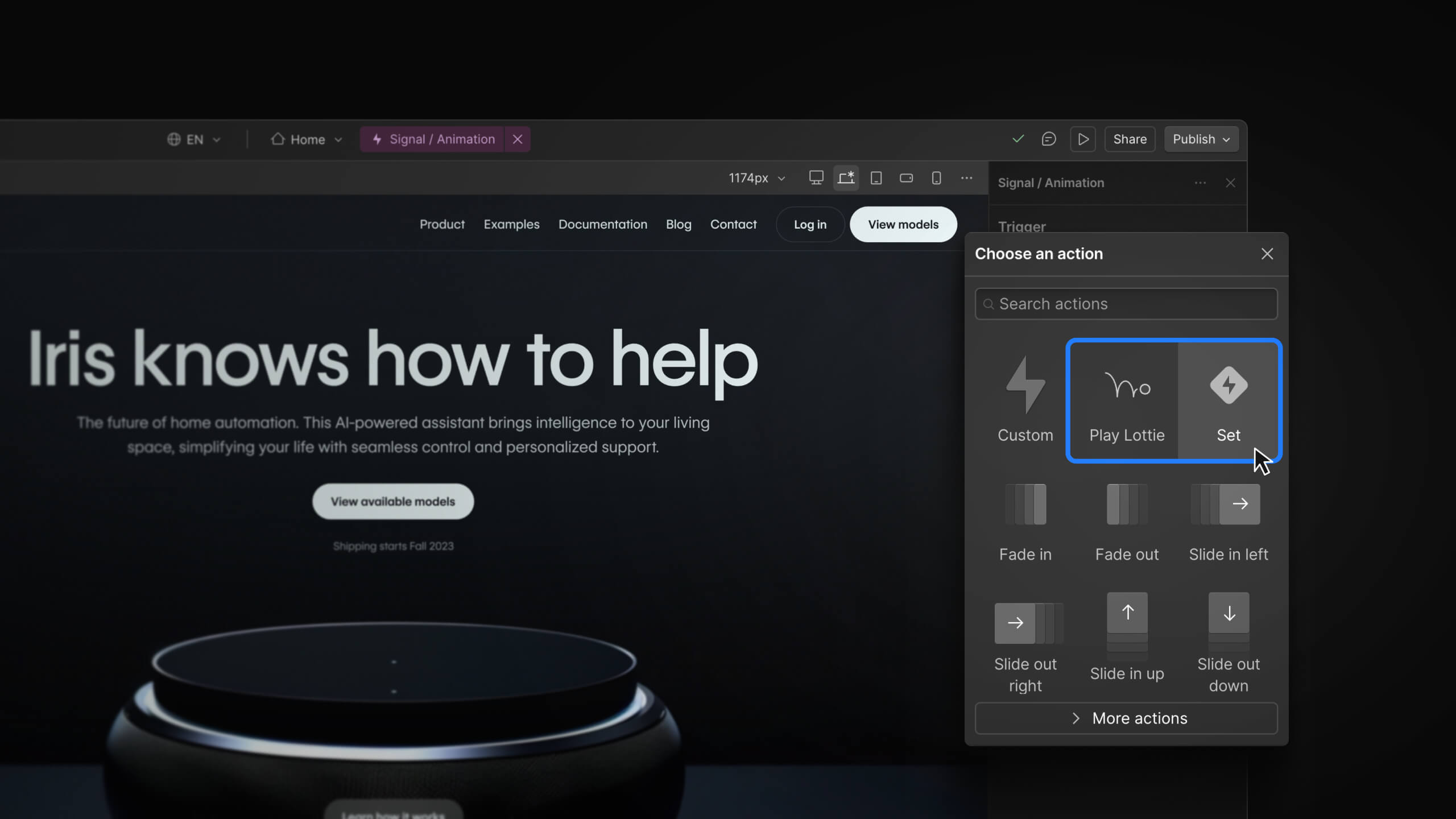
Task: Open the EN language dropdown
Action: tap(194, 139)
